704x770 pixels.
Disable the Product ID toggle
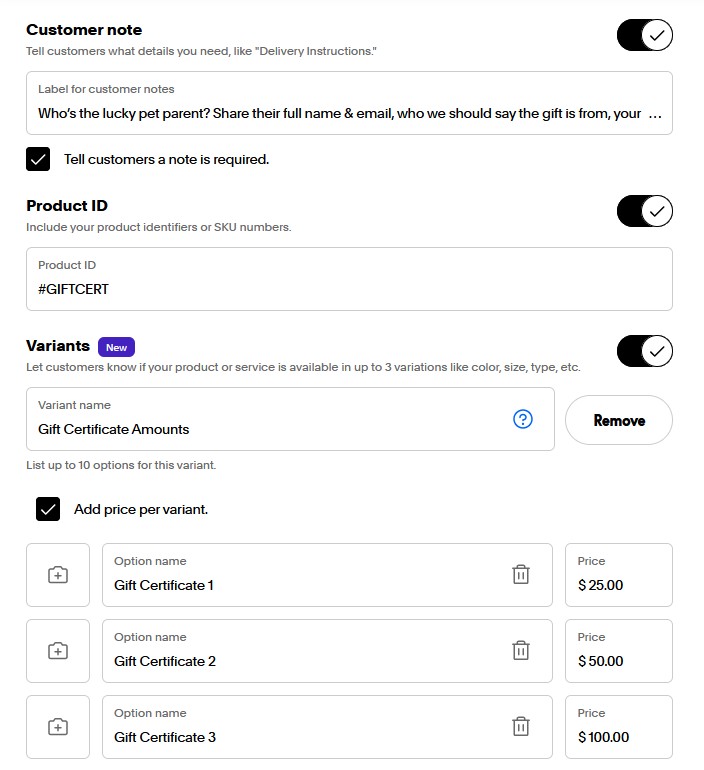[x=645, y=211]
